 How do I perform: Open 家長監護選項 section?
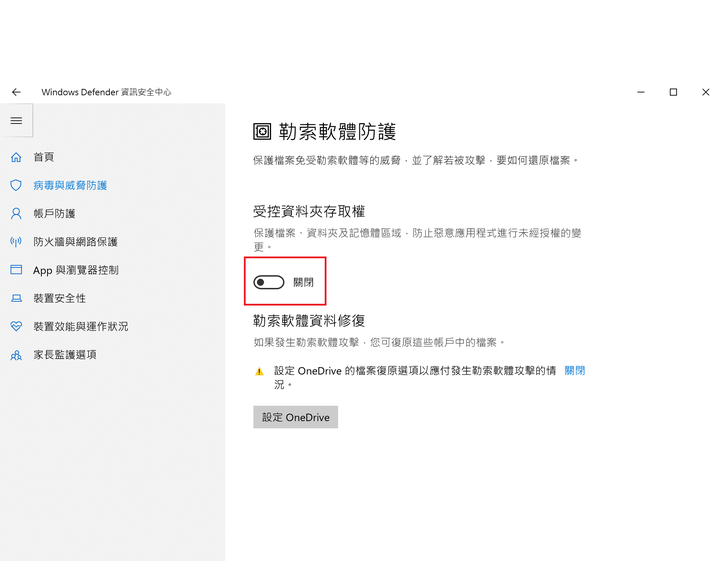[x=65, y=355]
